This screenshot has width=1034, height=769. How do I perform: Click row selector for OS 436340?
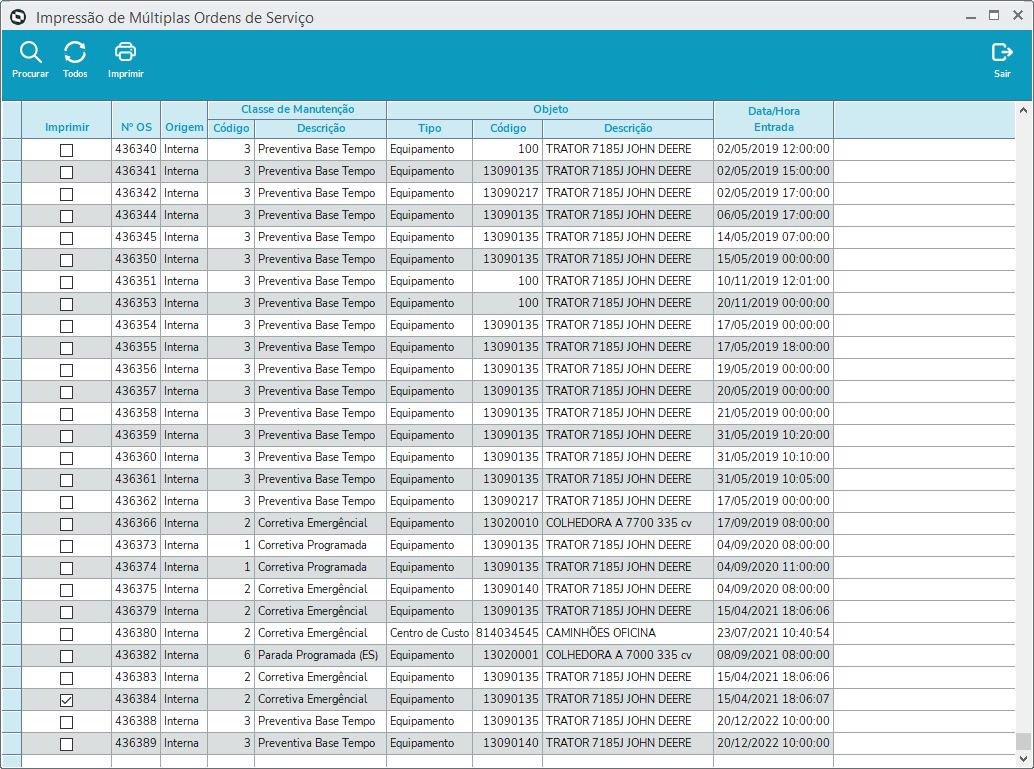[12, 149]
